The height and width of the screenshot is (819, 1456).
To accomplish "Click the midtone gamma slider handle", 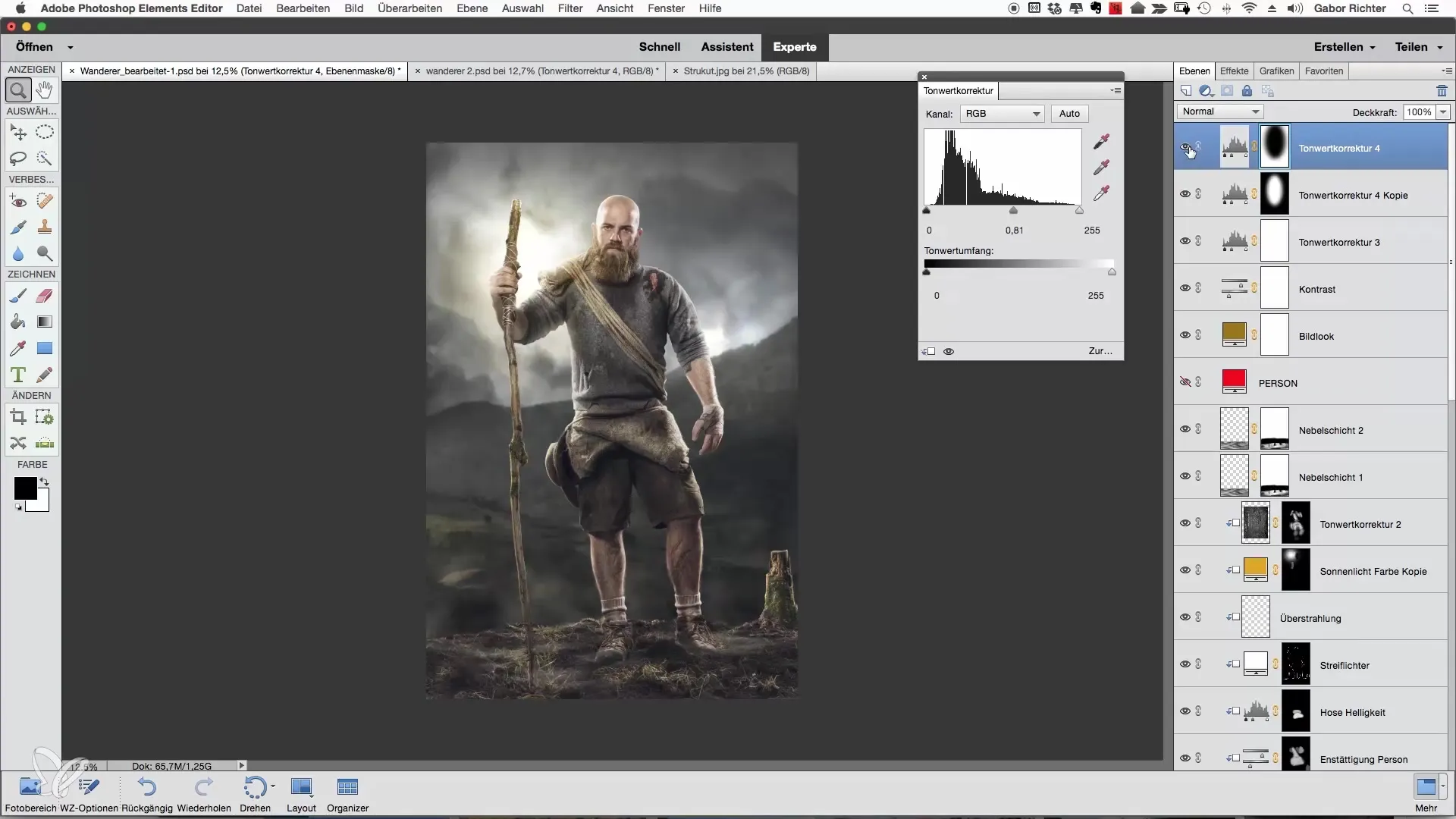I will point(1013,211).
